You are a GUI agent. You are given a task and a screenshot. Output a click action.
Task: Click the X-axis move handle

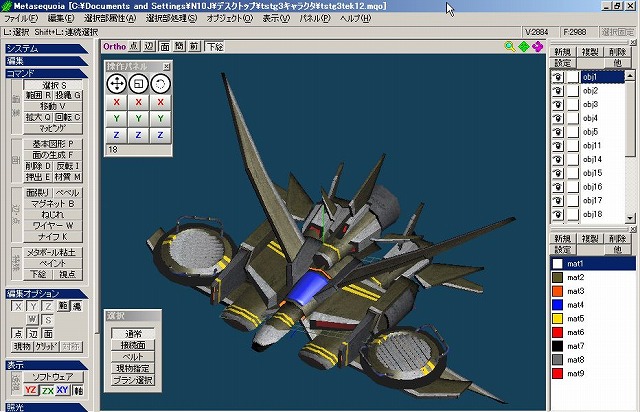click(x=116, y=102)
